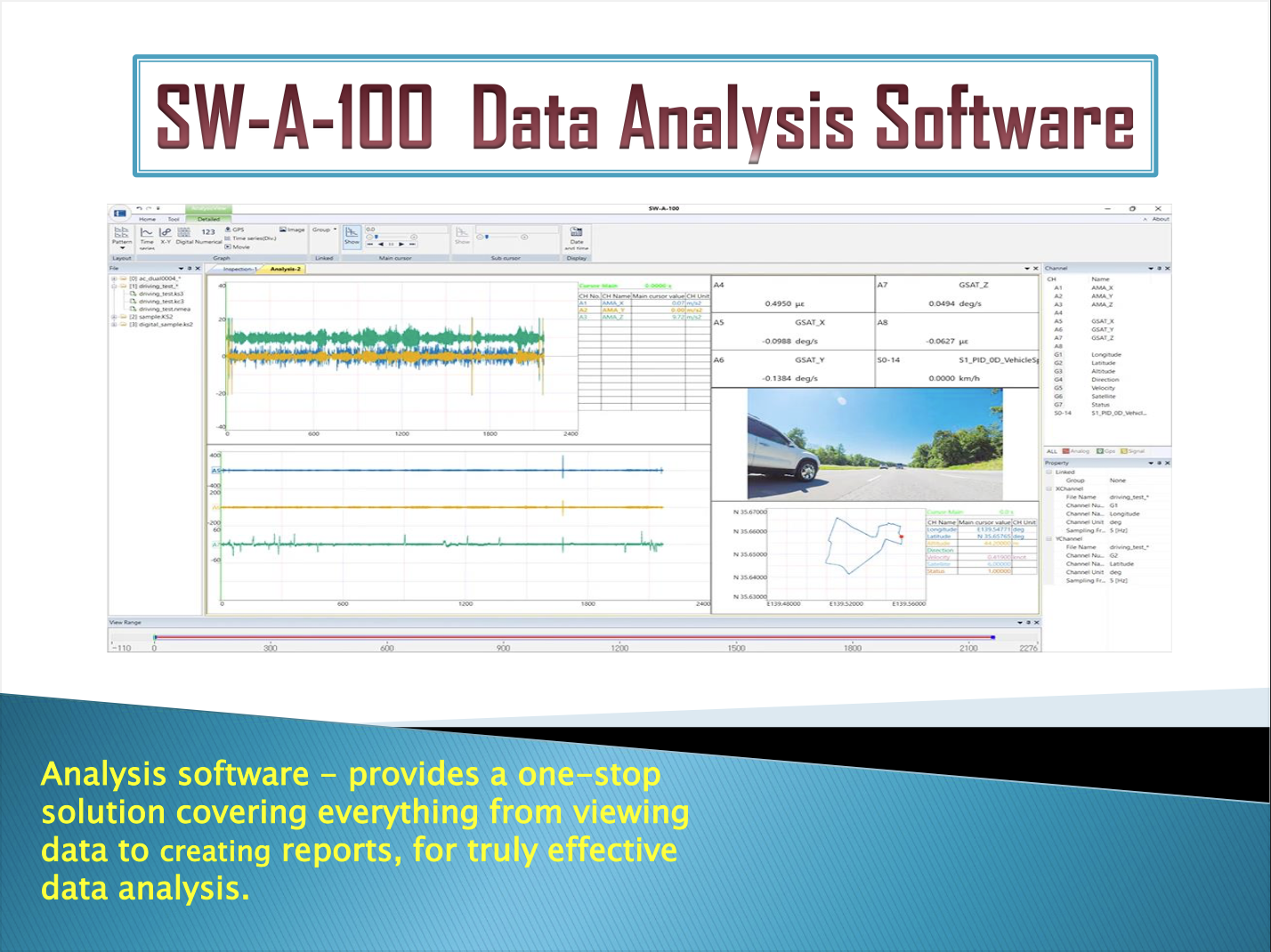Insert an X-Y graph
This screenshot has width=1271, height=952.
tap(166, 236)
